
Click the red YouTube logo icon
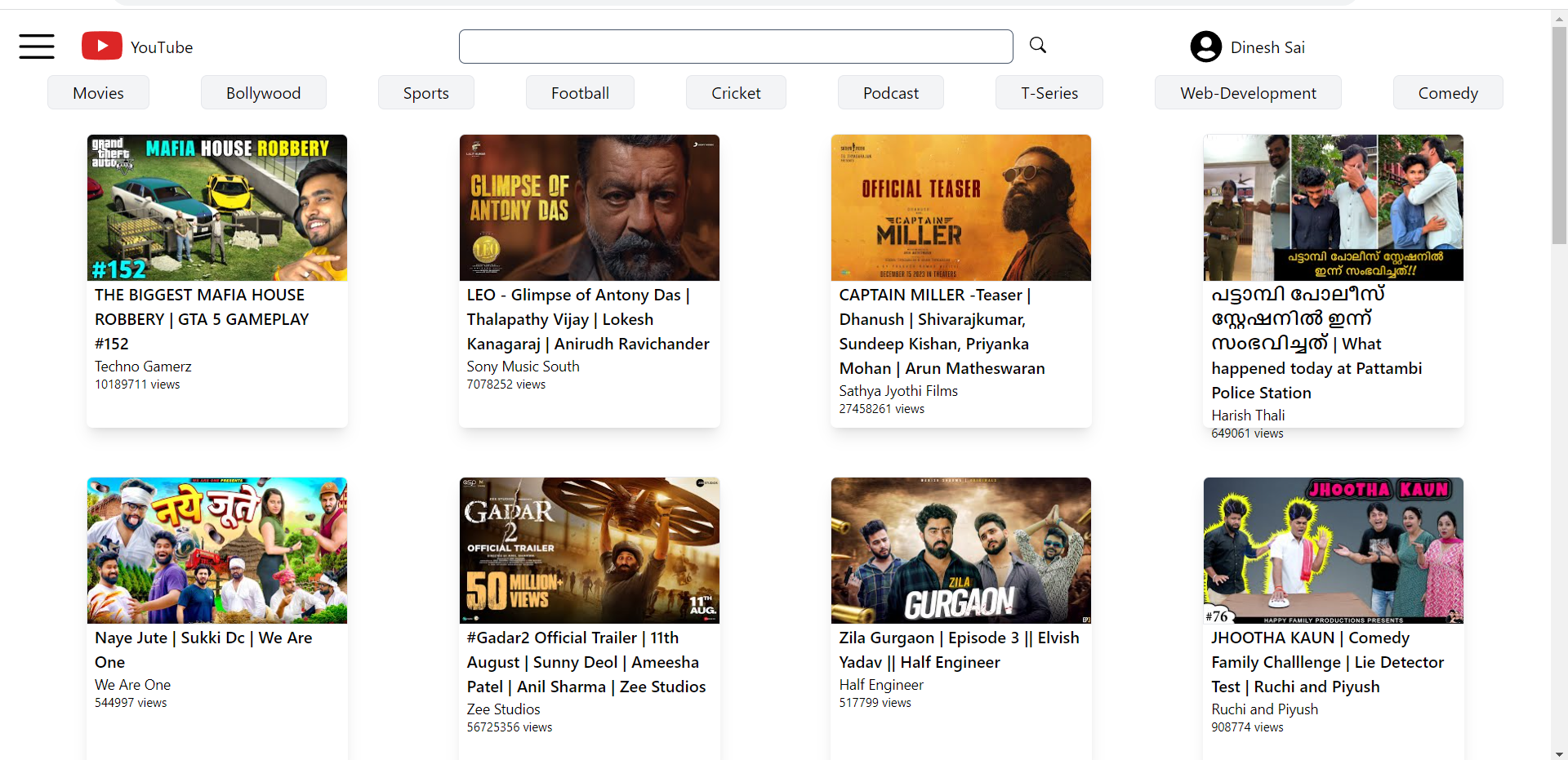102,46
